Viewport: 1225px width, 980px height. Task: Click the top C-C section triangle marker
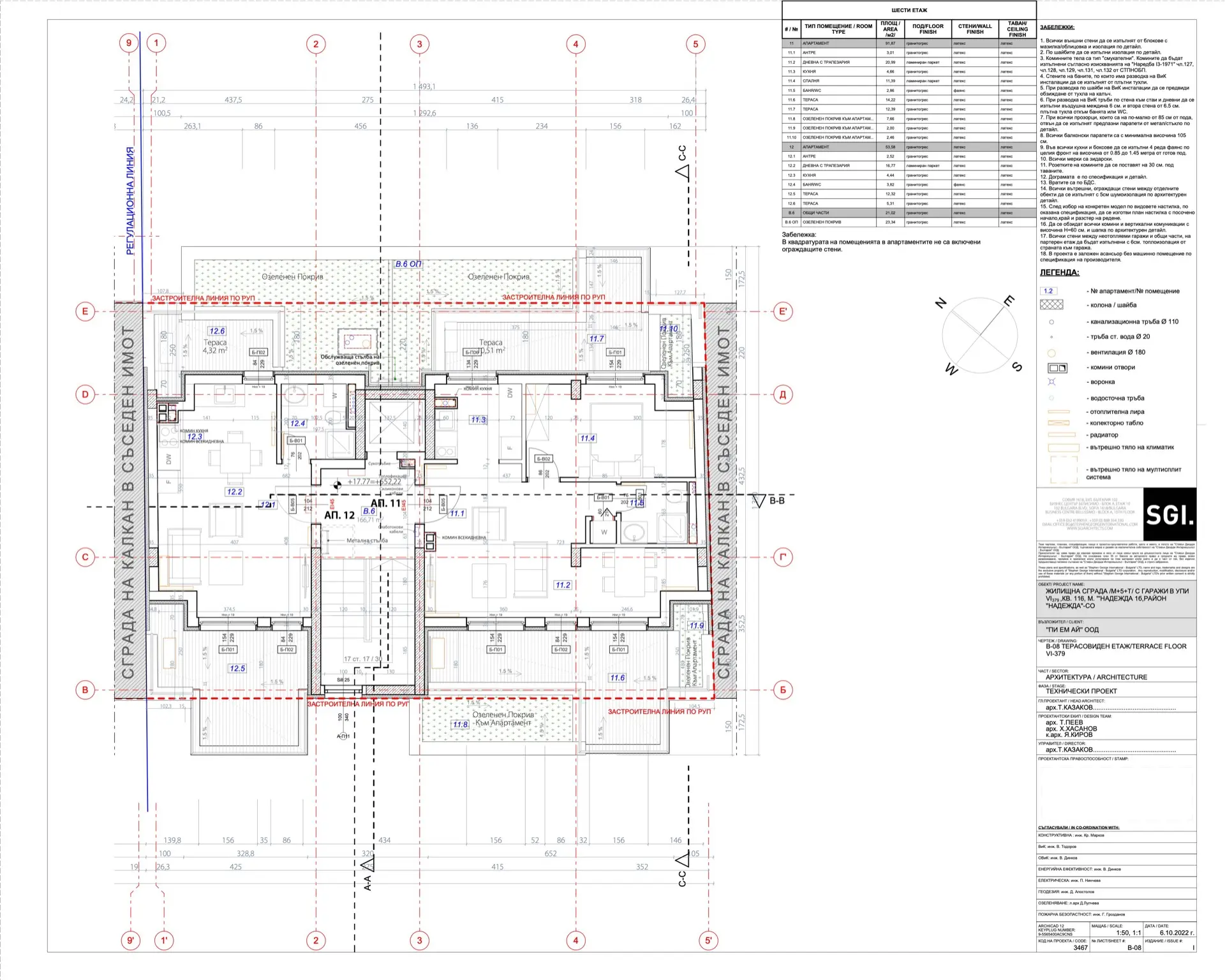pos(683,172)
